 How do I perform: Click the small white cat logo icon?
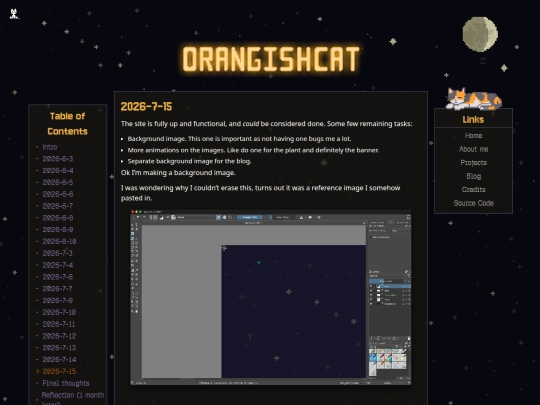[14, 14]
